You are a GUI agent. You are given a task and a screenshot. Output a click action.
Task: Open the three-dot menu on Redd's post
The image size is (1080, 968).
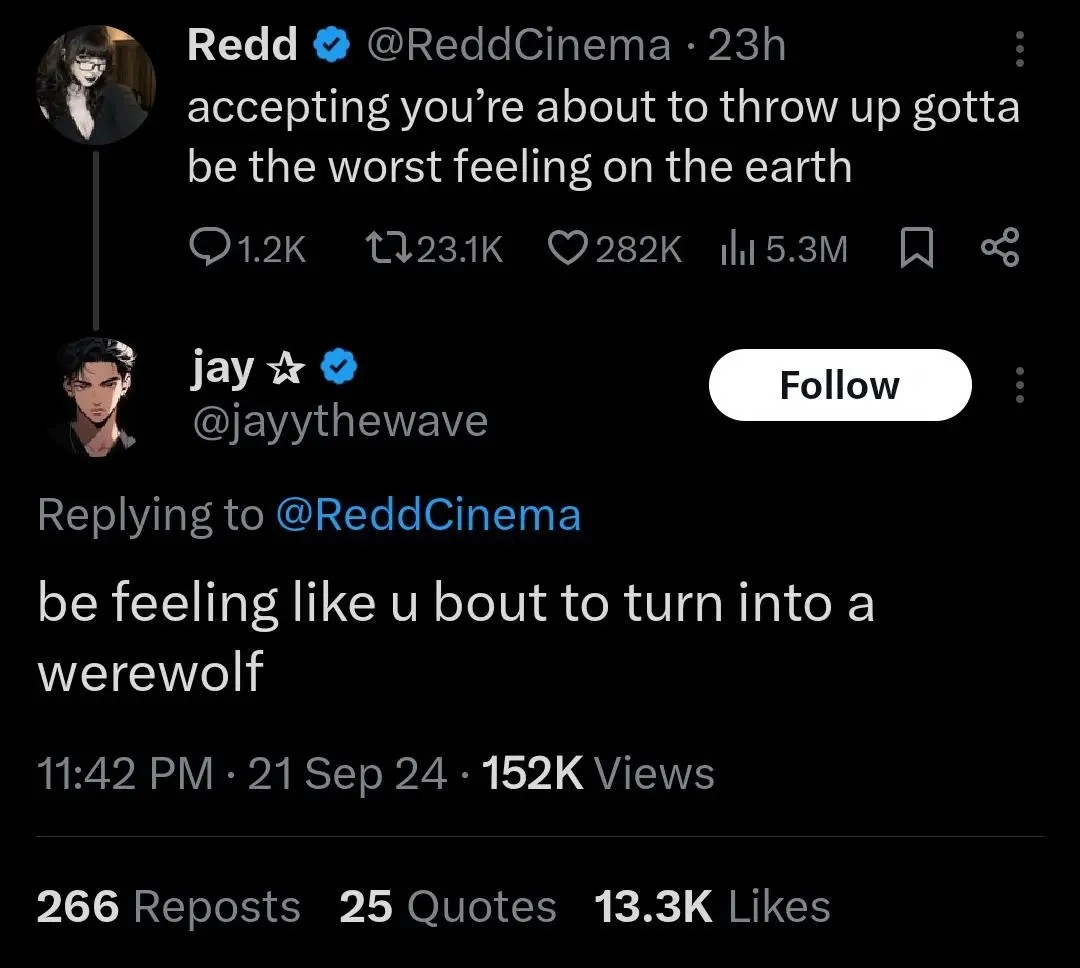click(1019, 47)
